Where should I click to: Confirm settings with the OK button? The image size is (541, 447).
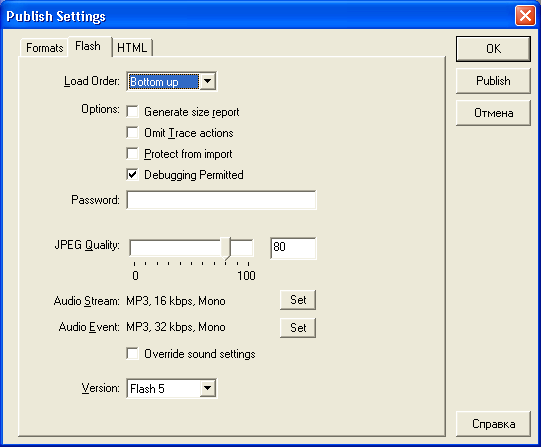click(x=493, y=49)
